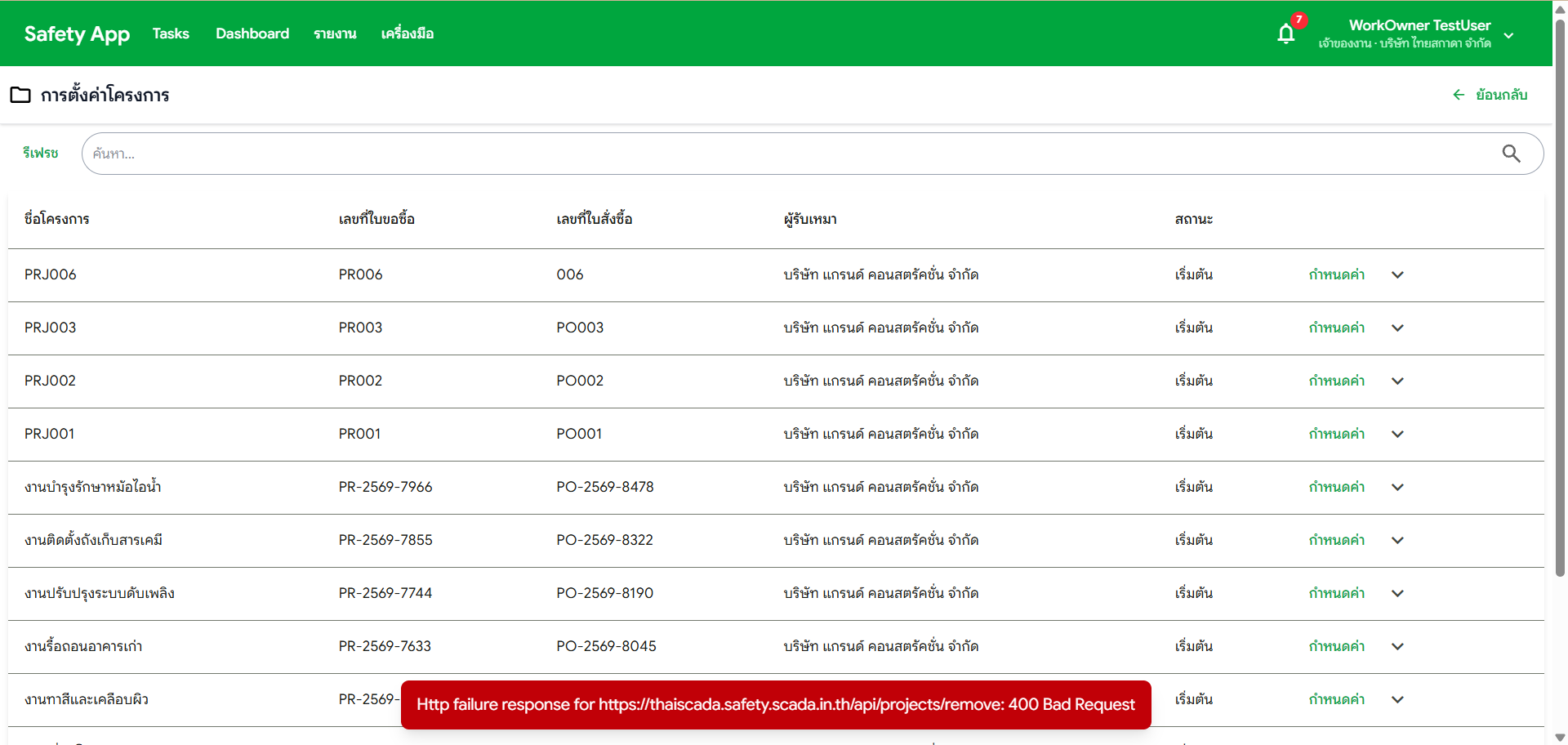The height and width of the screenshot is (745, 1568).
Task: Click the รีเฟรช refresh button
Action: (x=41, y=154)
